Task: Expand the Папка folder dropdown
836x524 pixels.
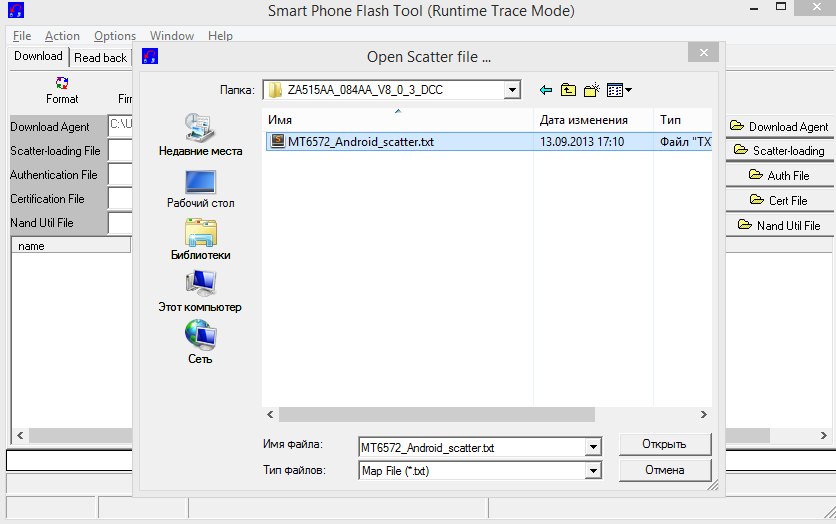Action: (512, 90)
